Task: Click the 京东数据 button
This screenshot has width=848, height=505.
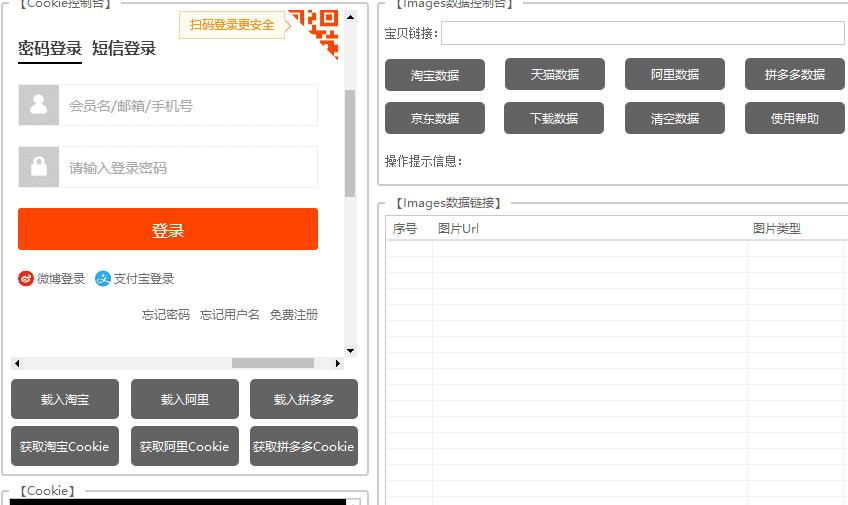Action: coord(435,118)
